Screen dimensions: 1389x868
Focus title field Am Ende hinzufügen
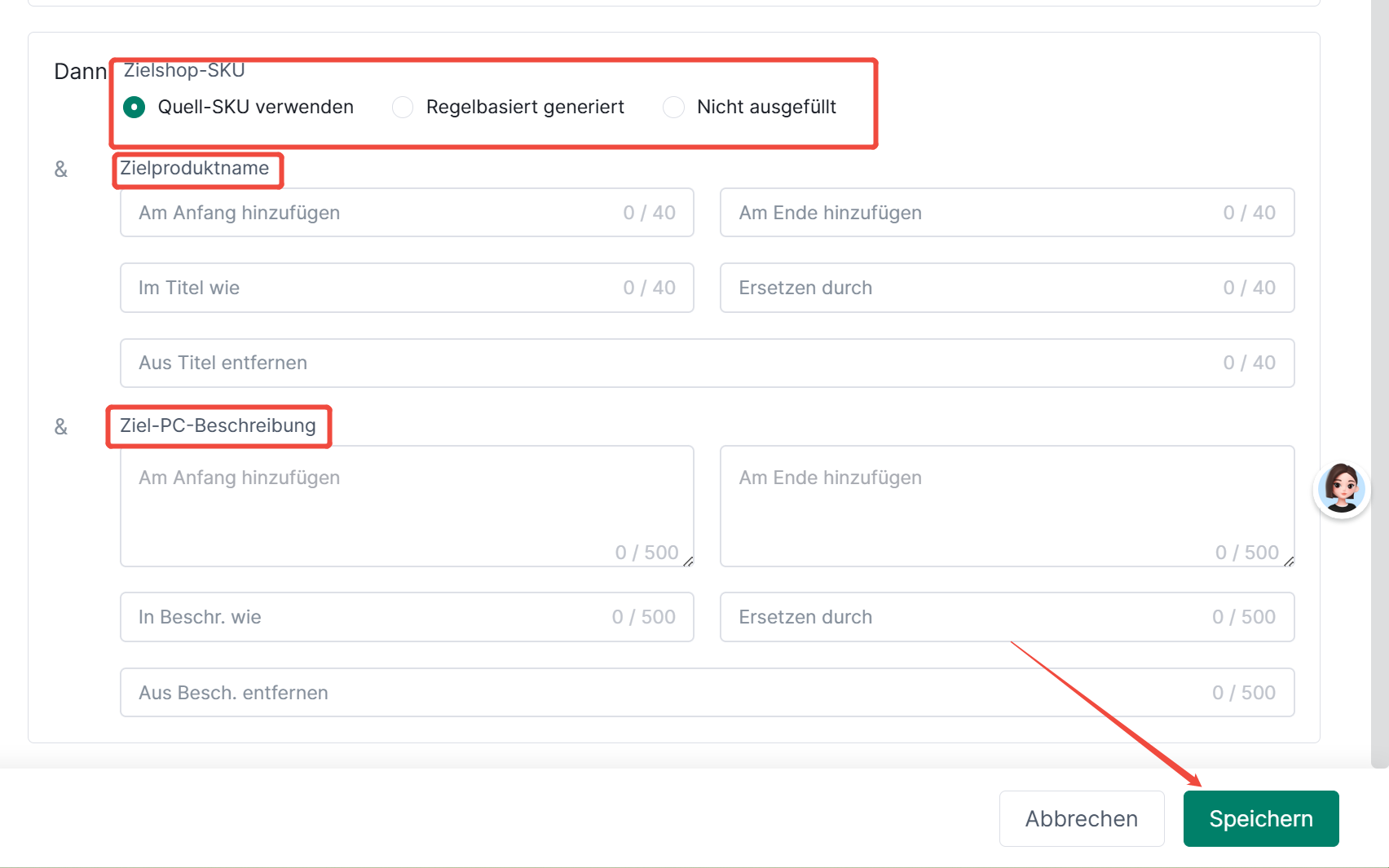pyautogui.click(x=1008, y=213)
